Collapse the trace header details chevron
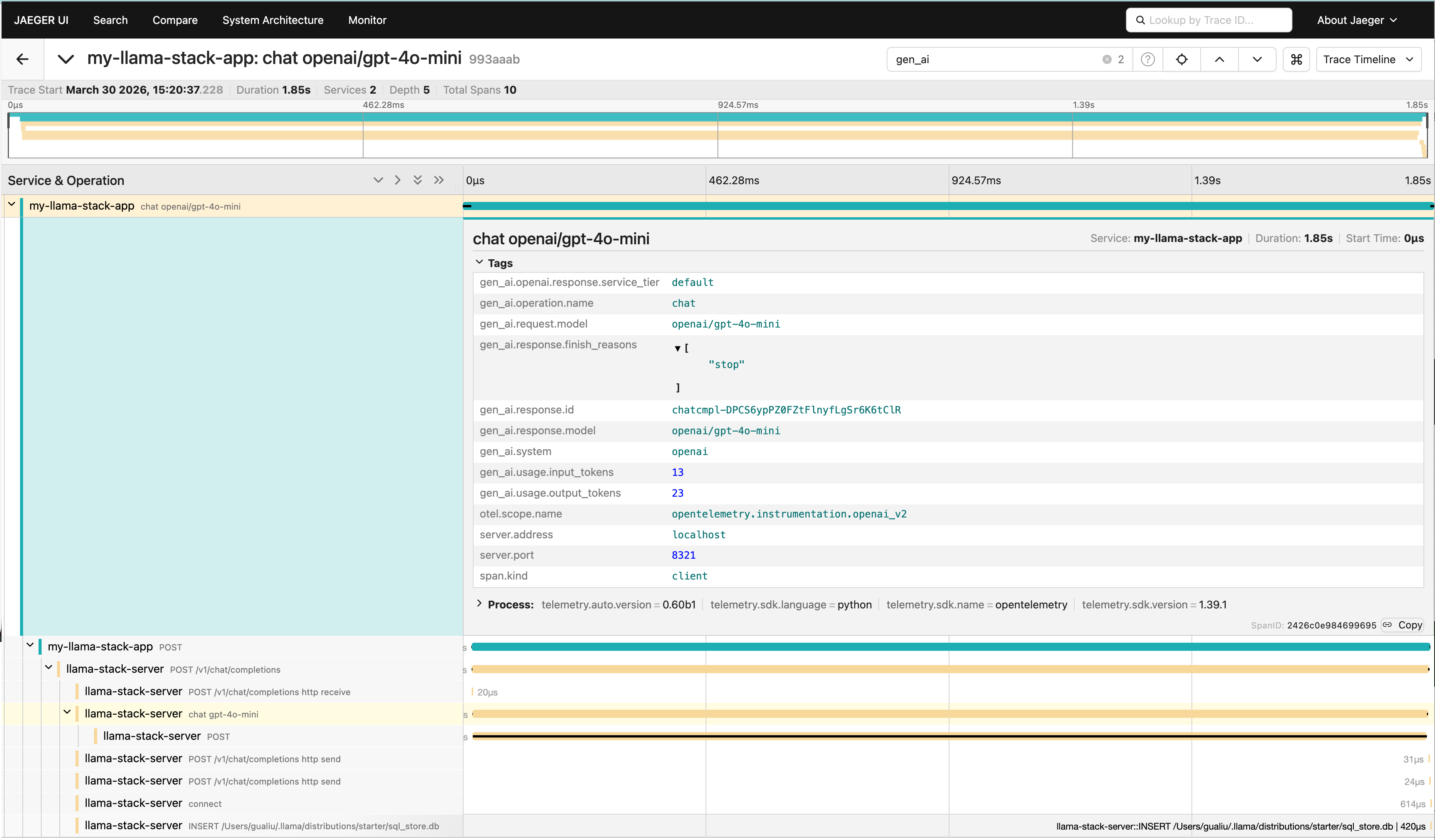This screenshot has height=840, width=1435. (66, 59)
